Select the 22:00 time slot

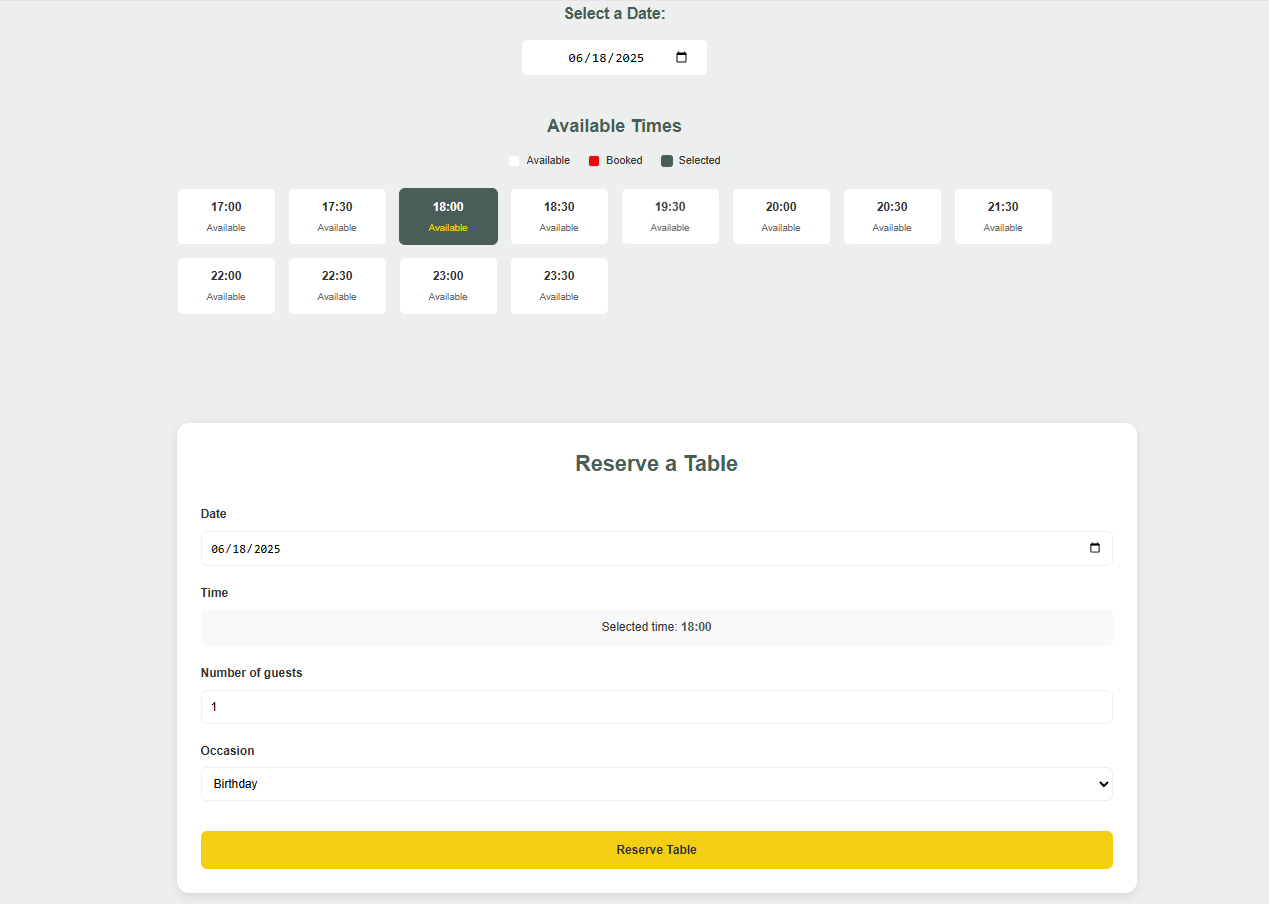(226, 286)
